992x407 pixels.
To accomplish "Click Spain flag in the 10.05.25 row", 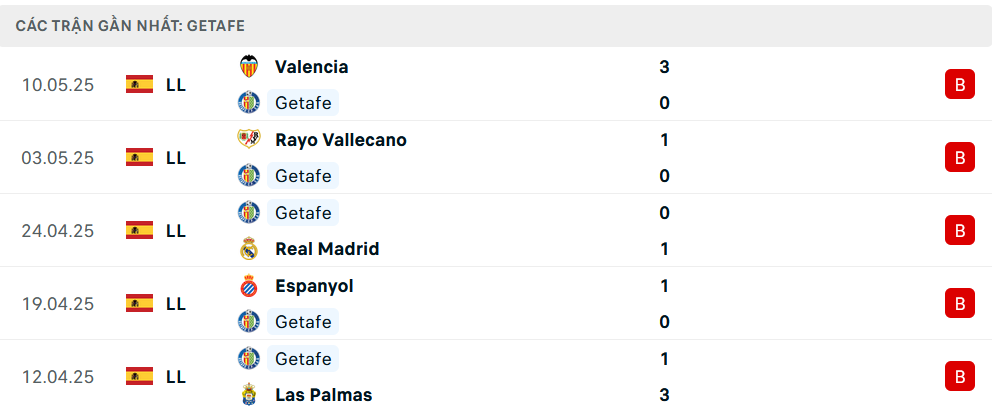I will click(x=139, y=84).
